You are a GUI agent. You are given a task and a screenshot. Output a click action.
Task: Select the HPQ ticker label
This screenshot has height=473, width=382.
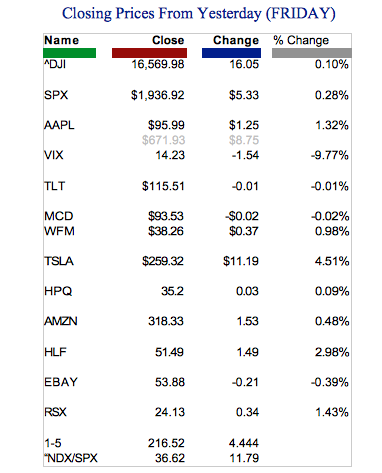click(58, 291)
